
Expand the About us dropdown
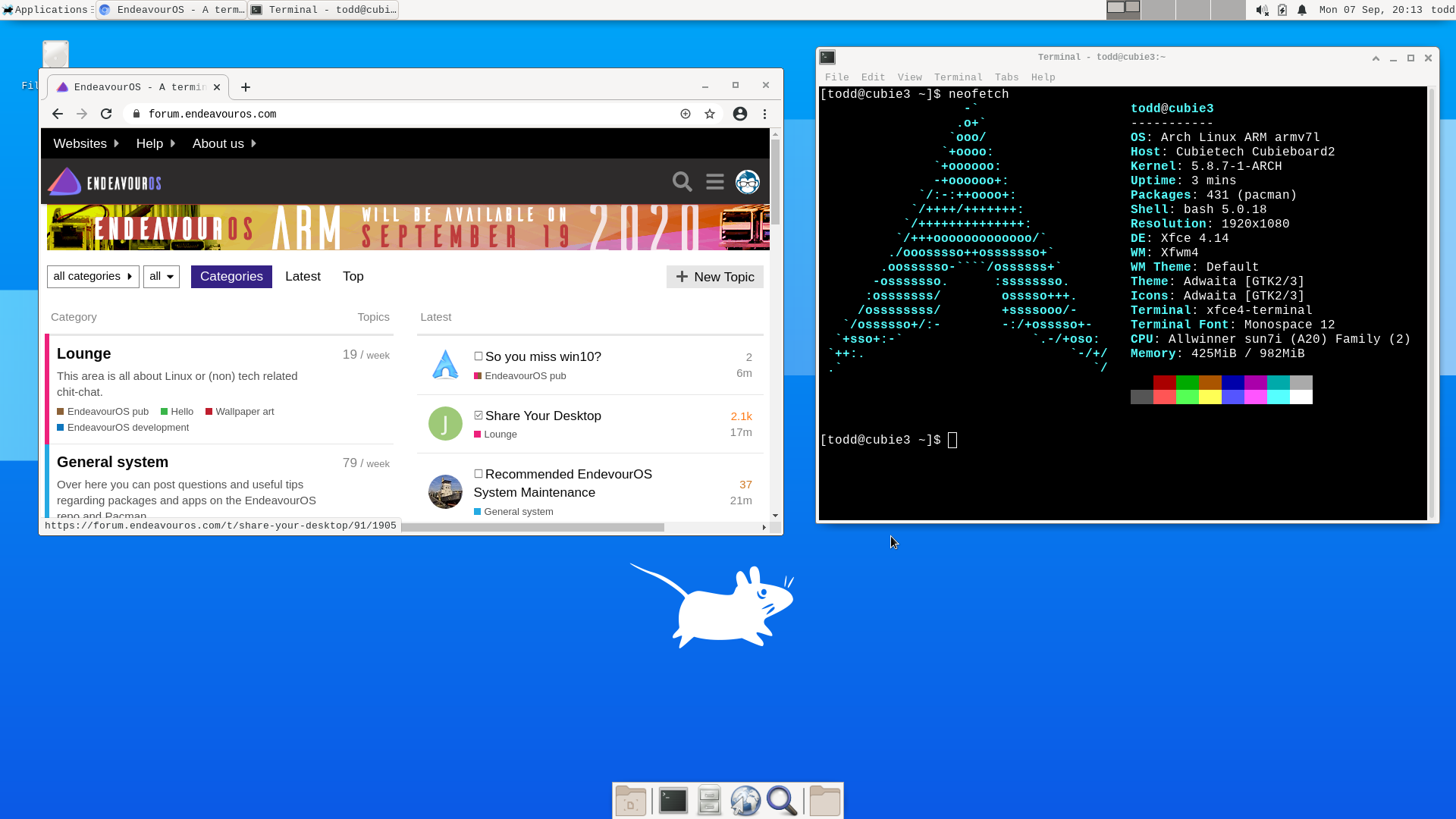[x=224, y=143]
